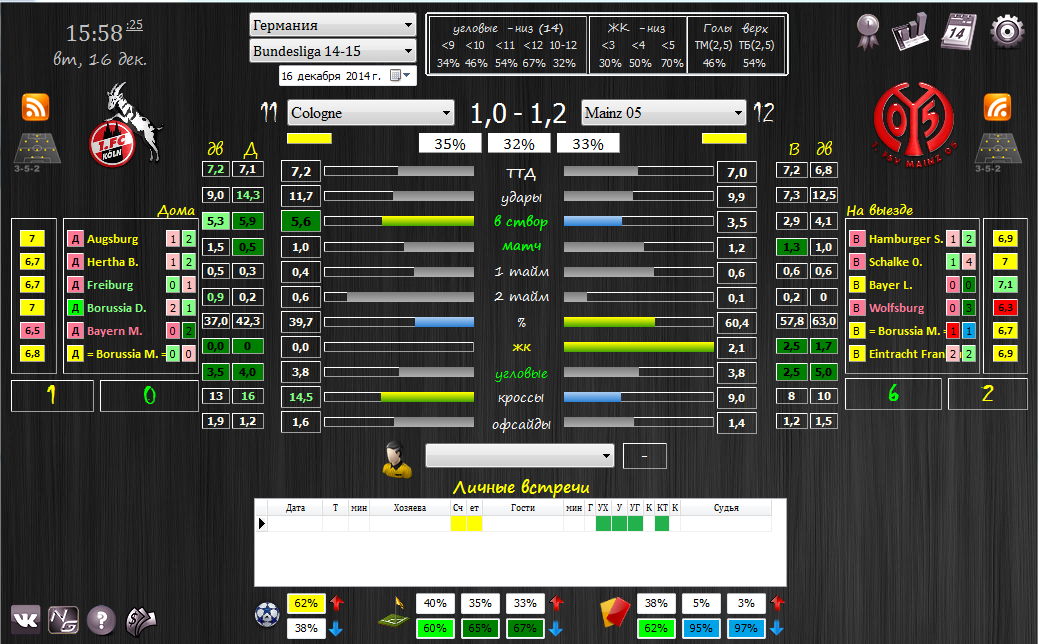Click the NG logo icon
1038x644 pixels.
coord(64,620)
